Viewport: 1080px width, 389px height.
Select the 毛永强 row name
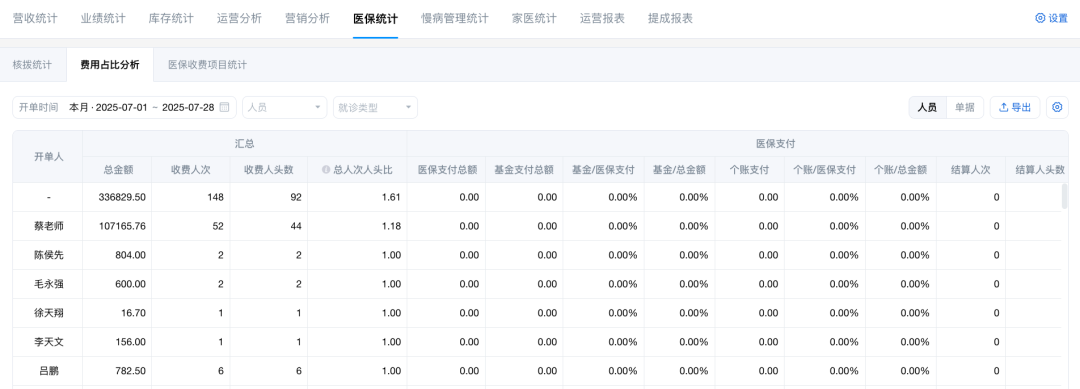pyautogui.click(x=48, y=284)
